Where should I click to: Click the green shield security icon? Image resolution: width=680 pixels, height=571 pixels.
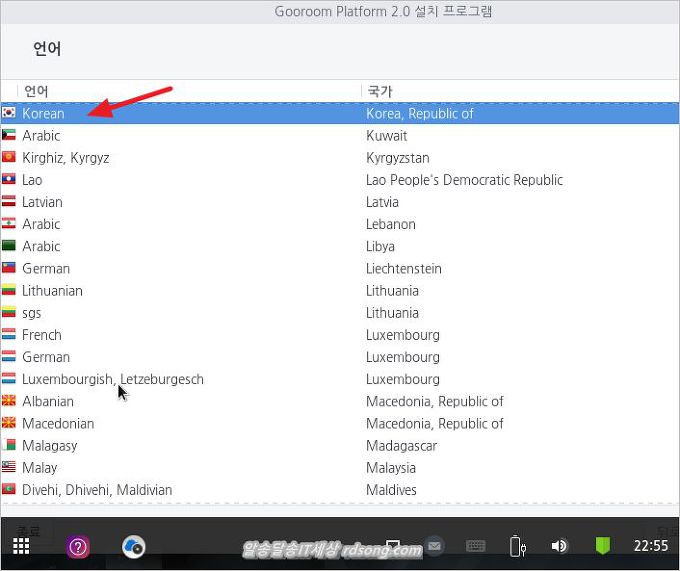pyautogui.click(x=603, y=546)
